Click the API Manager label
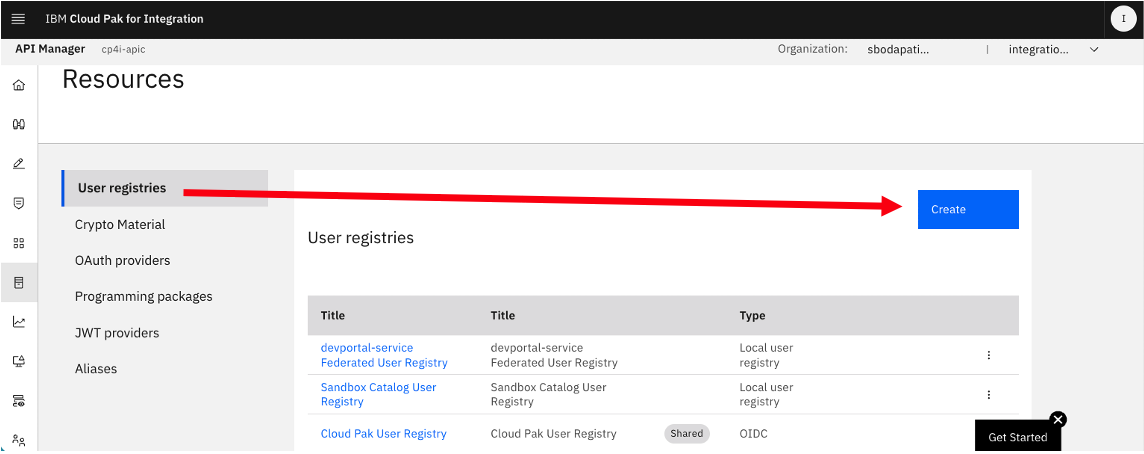This screenshot has height=454, width=1144. (50, 49)
